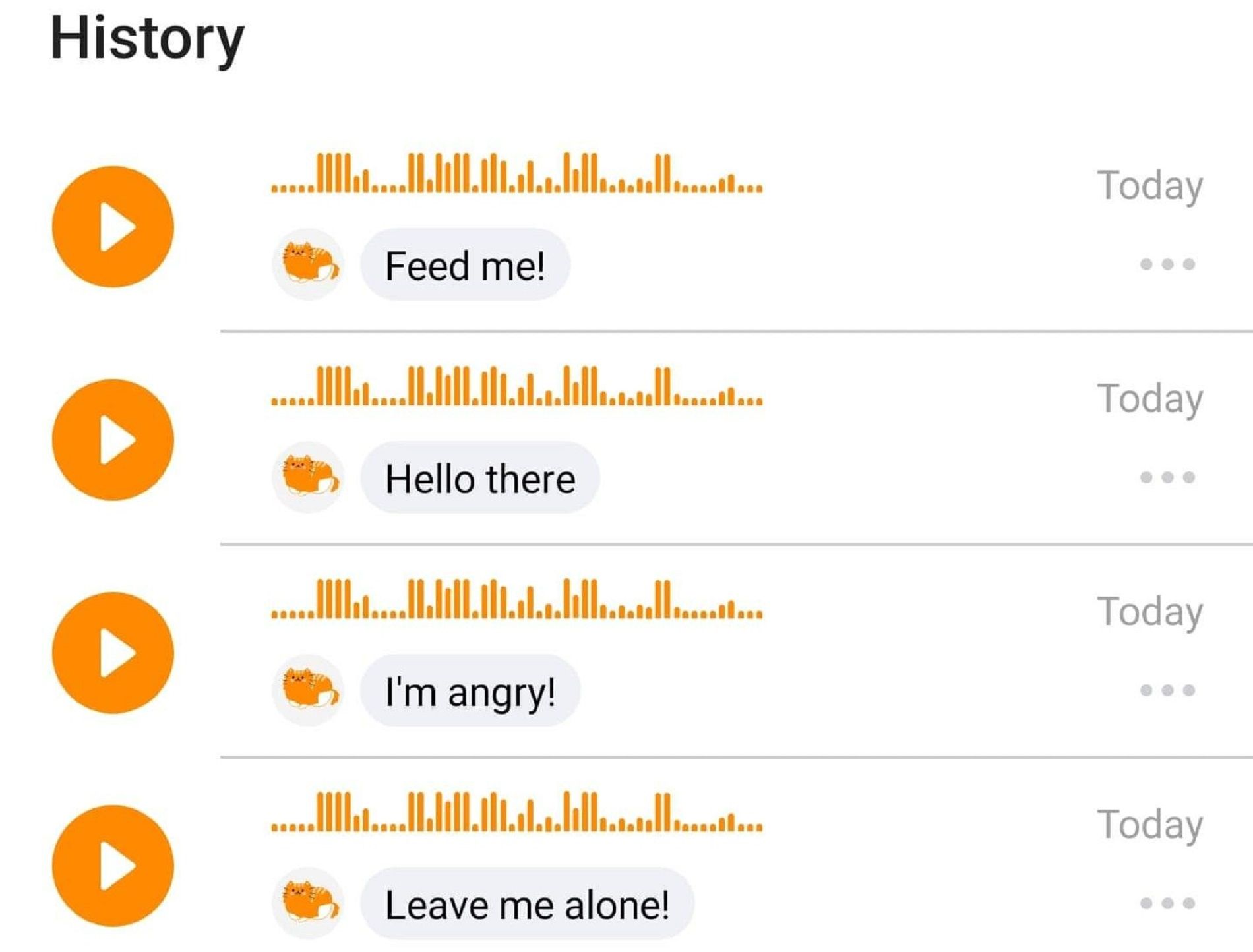Click the cat avatar beside "Hello there"

coord(308,477)
